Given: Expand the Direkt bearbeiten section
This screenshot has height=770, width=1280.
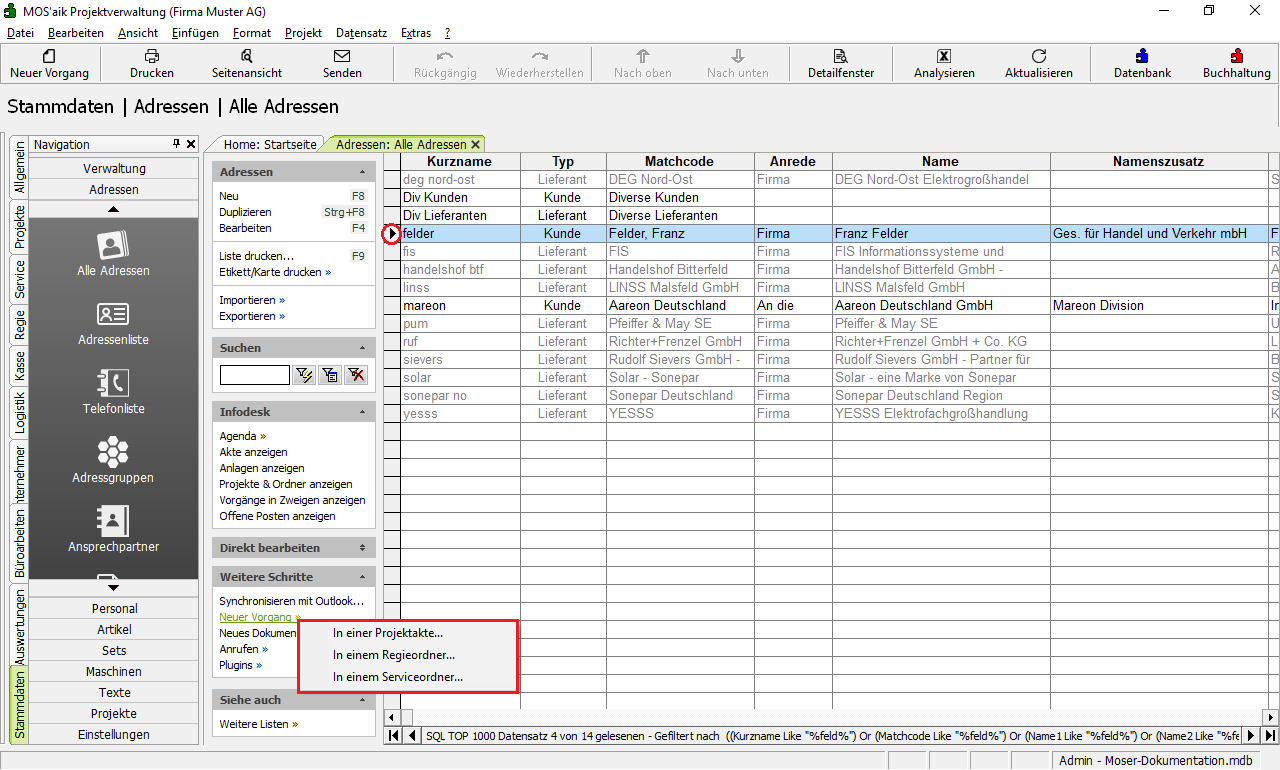Looking at the screenshot, I should (x=362, y=548).
